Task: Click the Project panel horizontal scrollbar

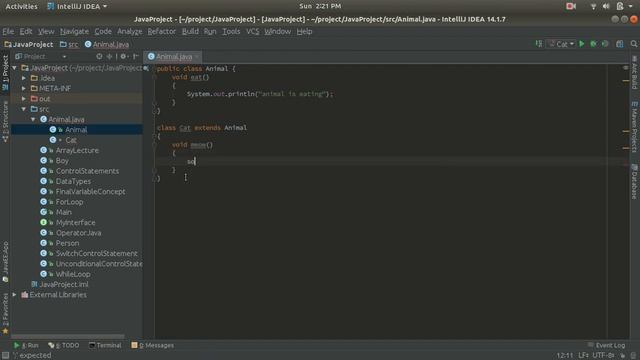Action: (x=68, y=337)
